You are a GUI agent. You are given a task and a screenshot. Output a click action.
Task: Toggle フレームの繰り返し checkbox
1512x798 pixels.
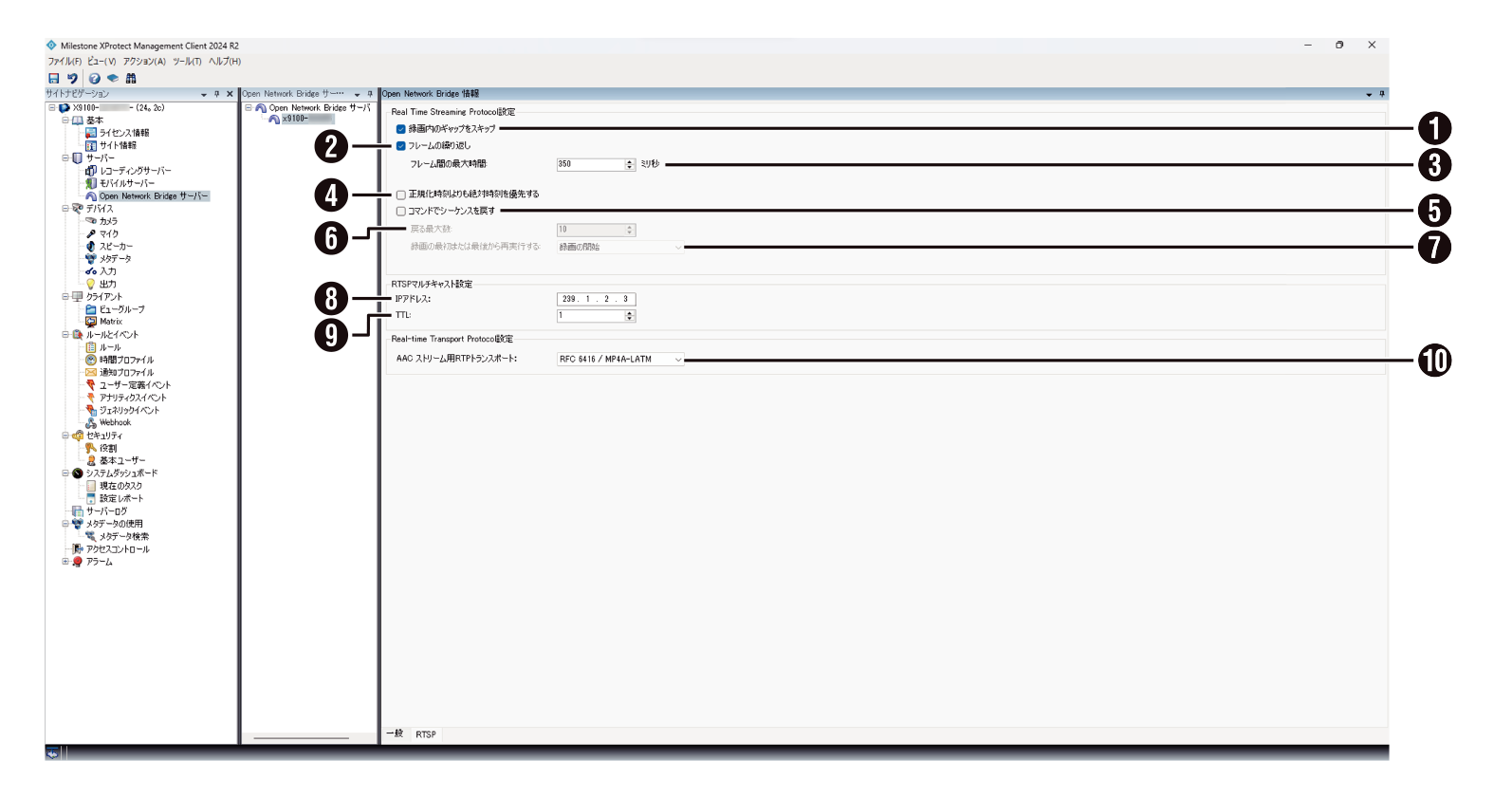[x=401, y=146]
